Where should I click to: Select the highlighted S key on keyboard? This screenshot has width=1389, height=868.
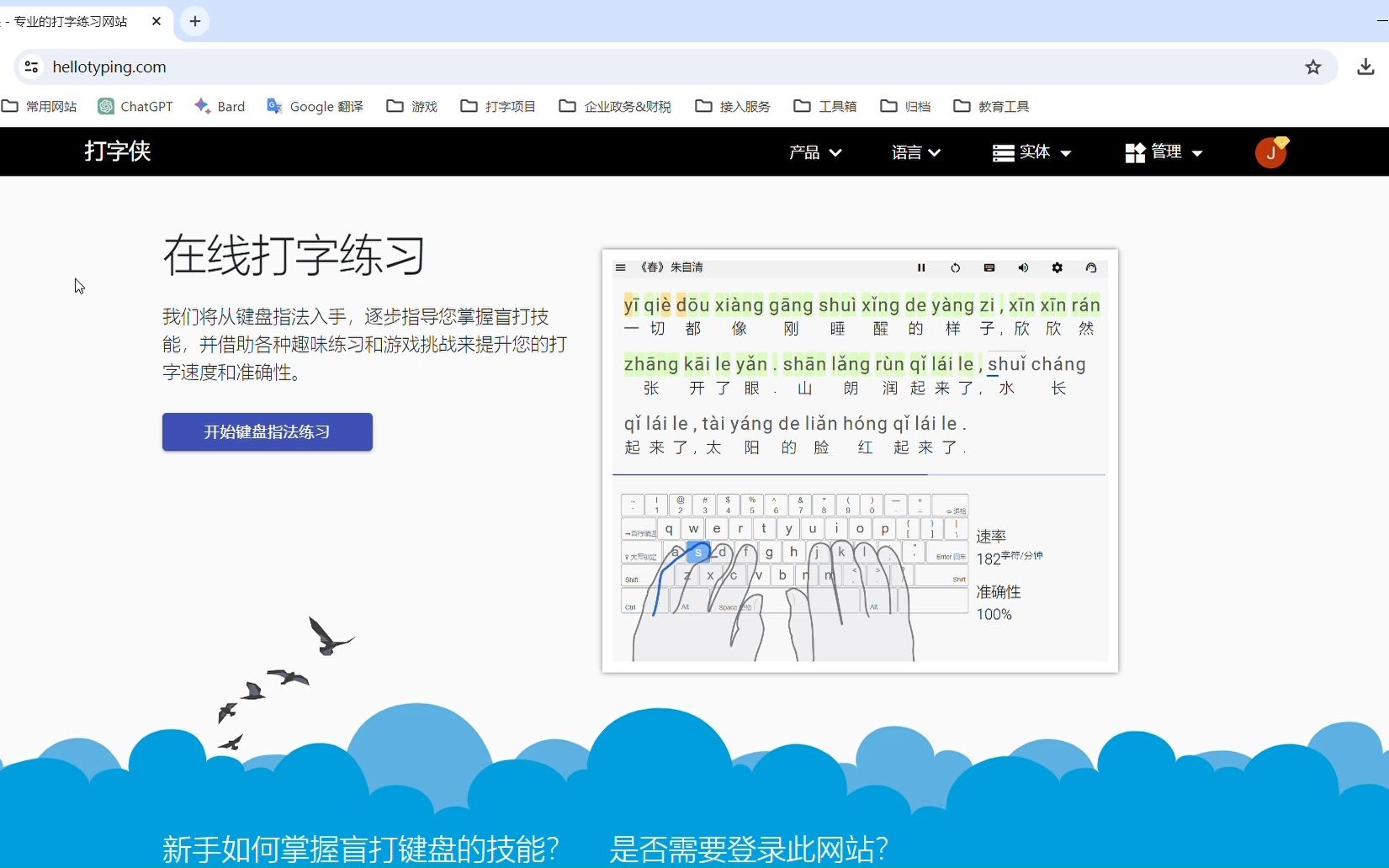click(x=697, y=552)
